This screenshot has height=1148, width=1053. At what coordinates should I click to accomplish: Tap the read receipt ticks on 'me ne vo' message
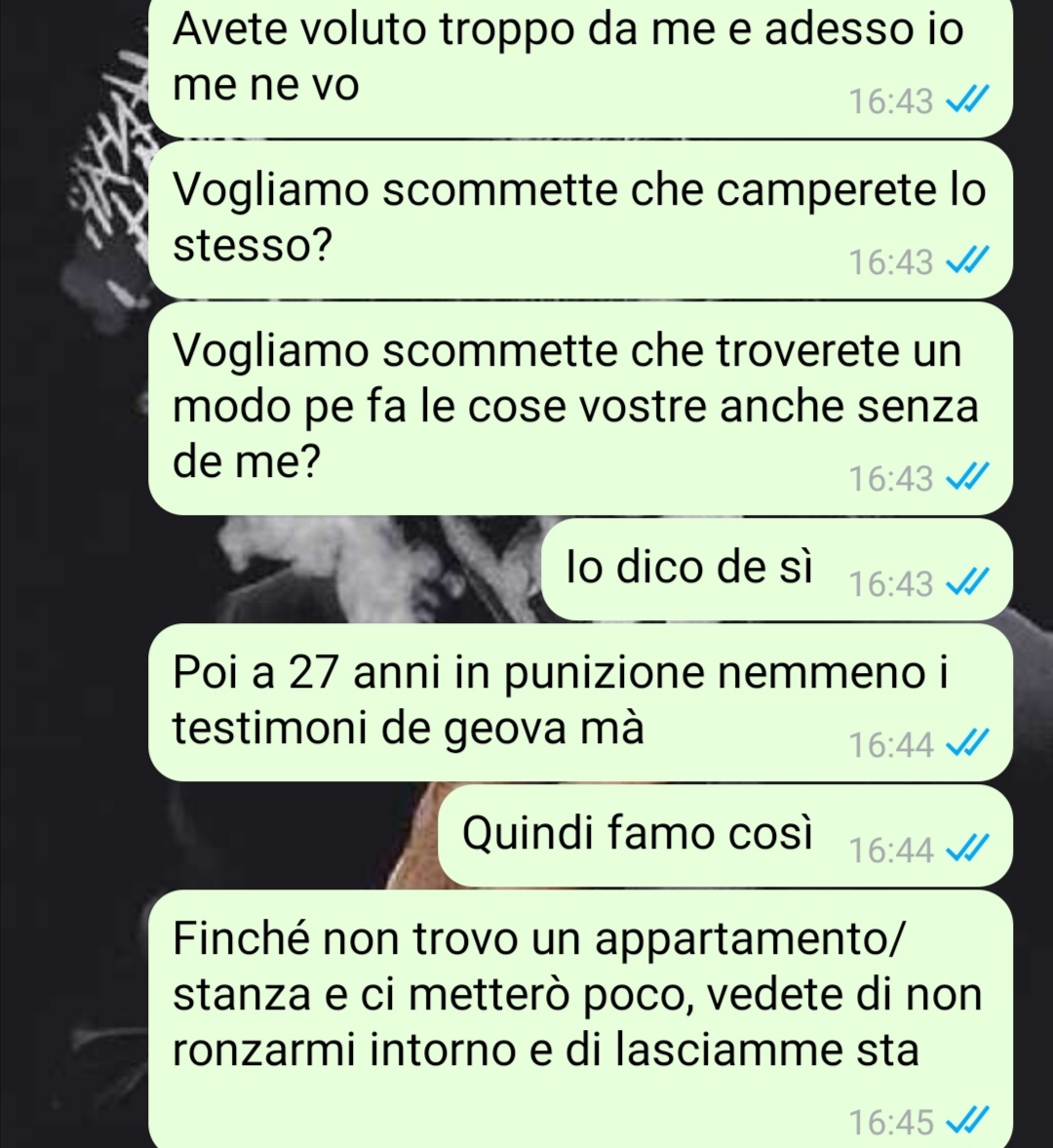[x=968, y=100]
